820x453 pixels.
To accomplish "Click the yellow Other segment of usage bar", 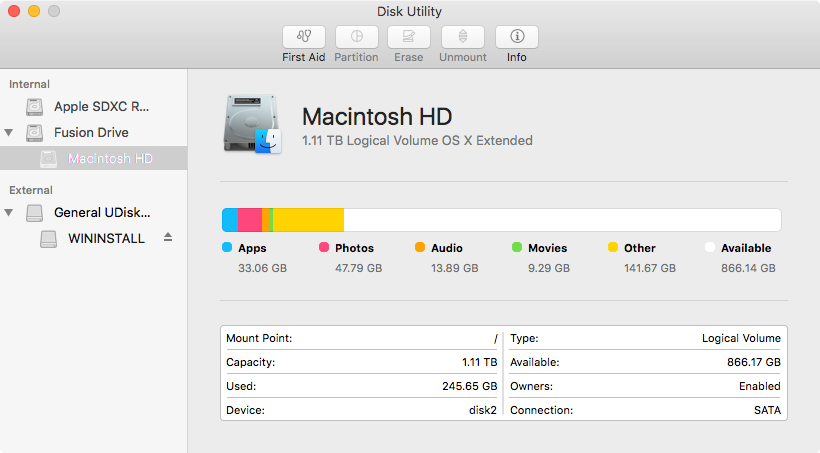I will (x=309, y=220).
